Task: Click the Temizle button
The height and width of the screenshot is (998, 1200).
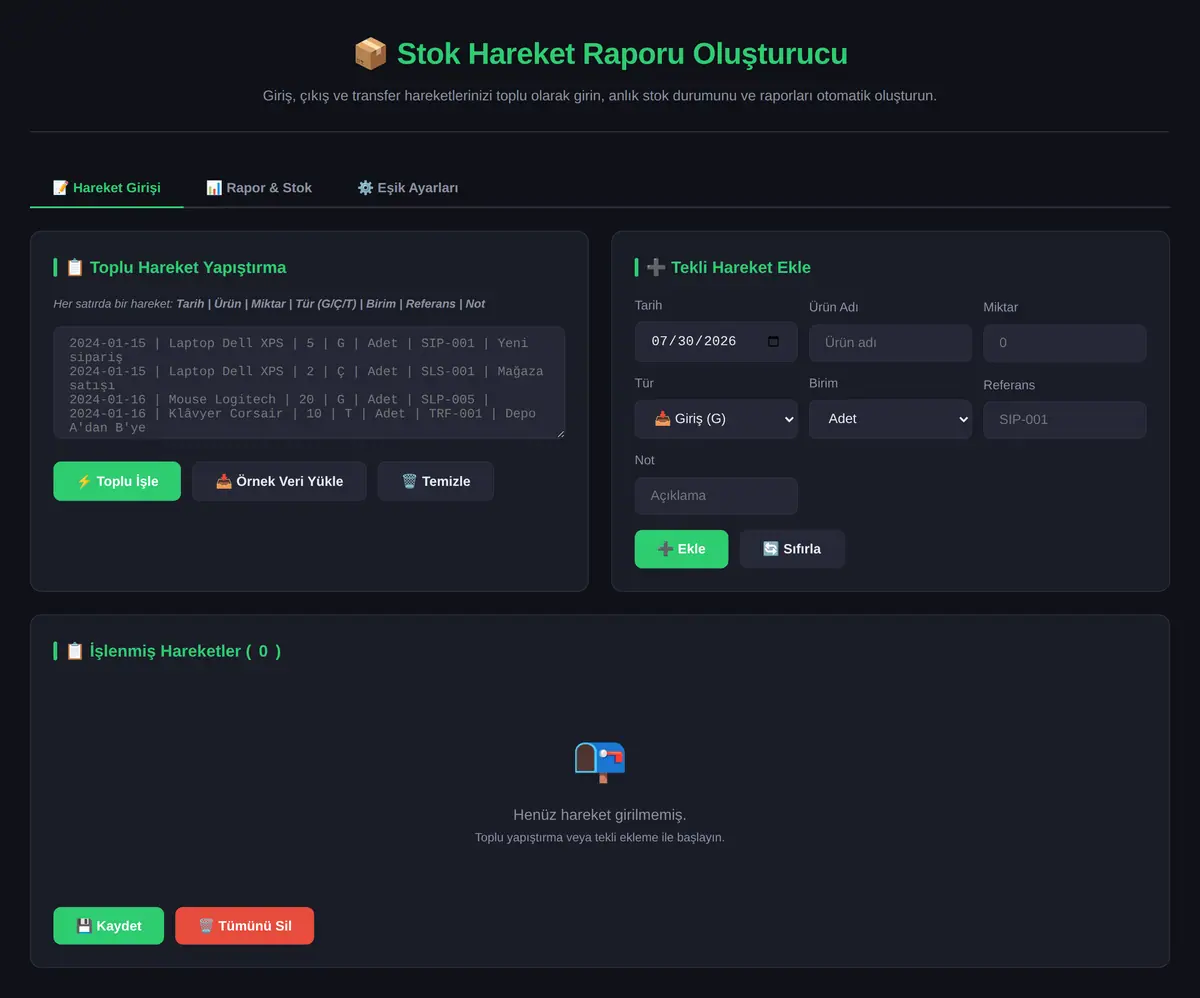Action: tap(436, 481)
